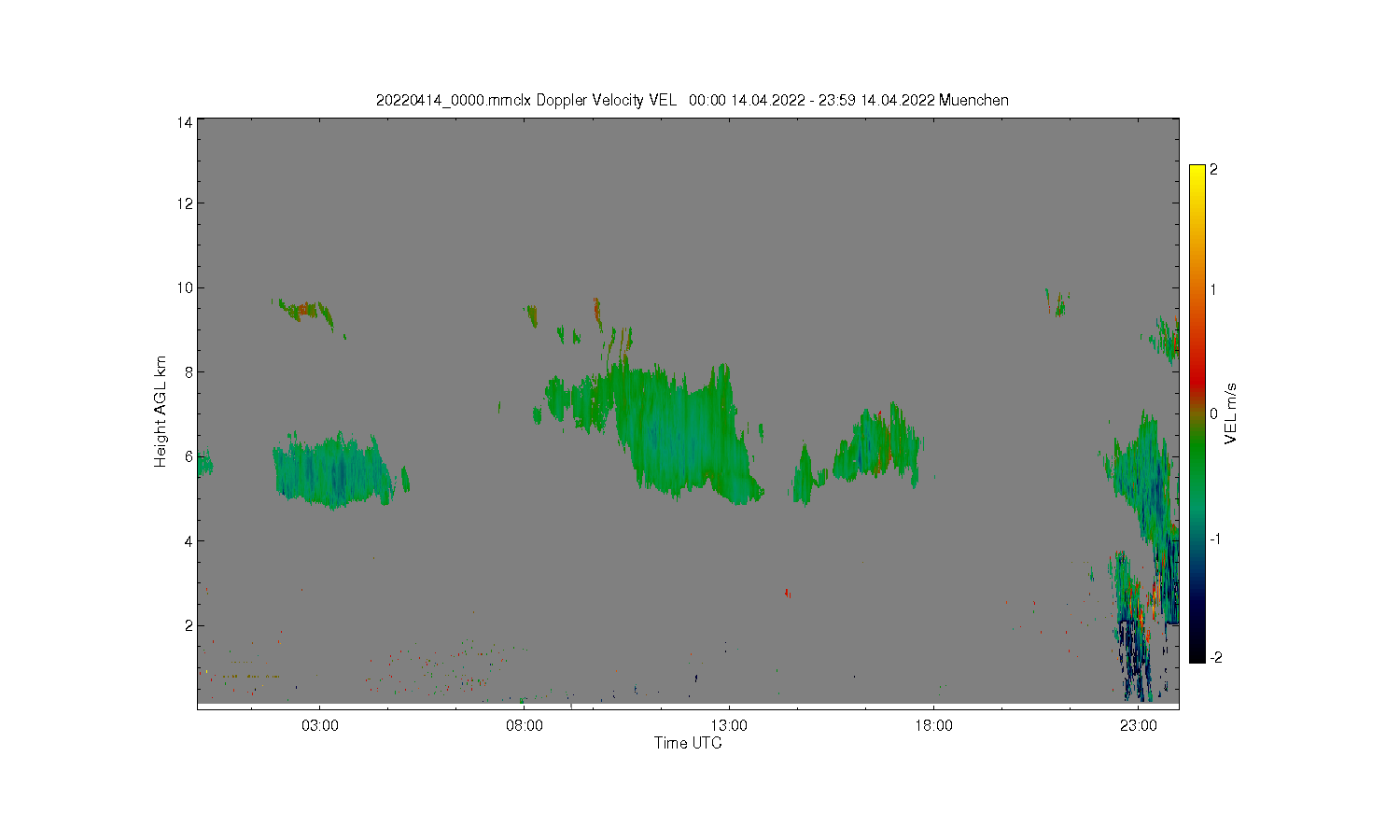This screenshot has width=1400, height=840.
Task: Click the colorbar tick value -2
Action: pos(1214,658)
